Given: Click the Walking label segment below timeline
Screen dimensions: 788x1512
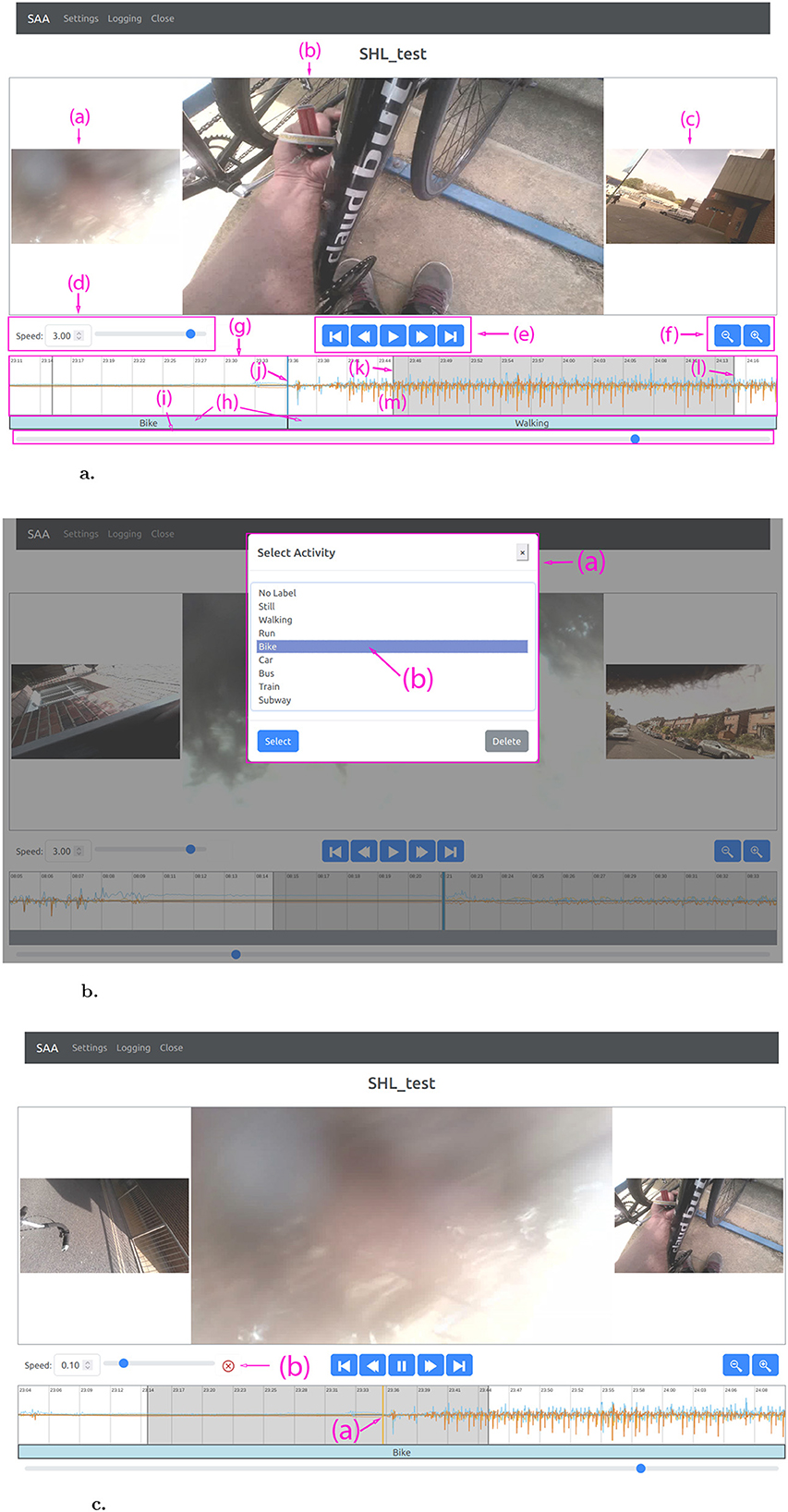Looking at the screenshot, I should coord(531,423).
